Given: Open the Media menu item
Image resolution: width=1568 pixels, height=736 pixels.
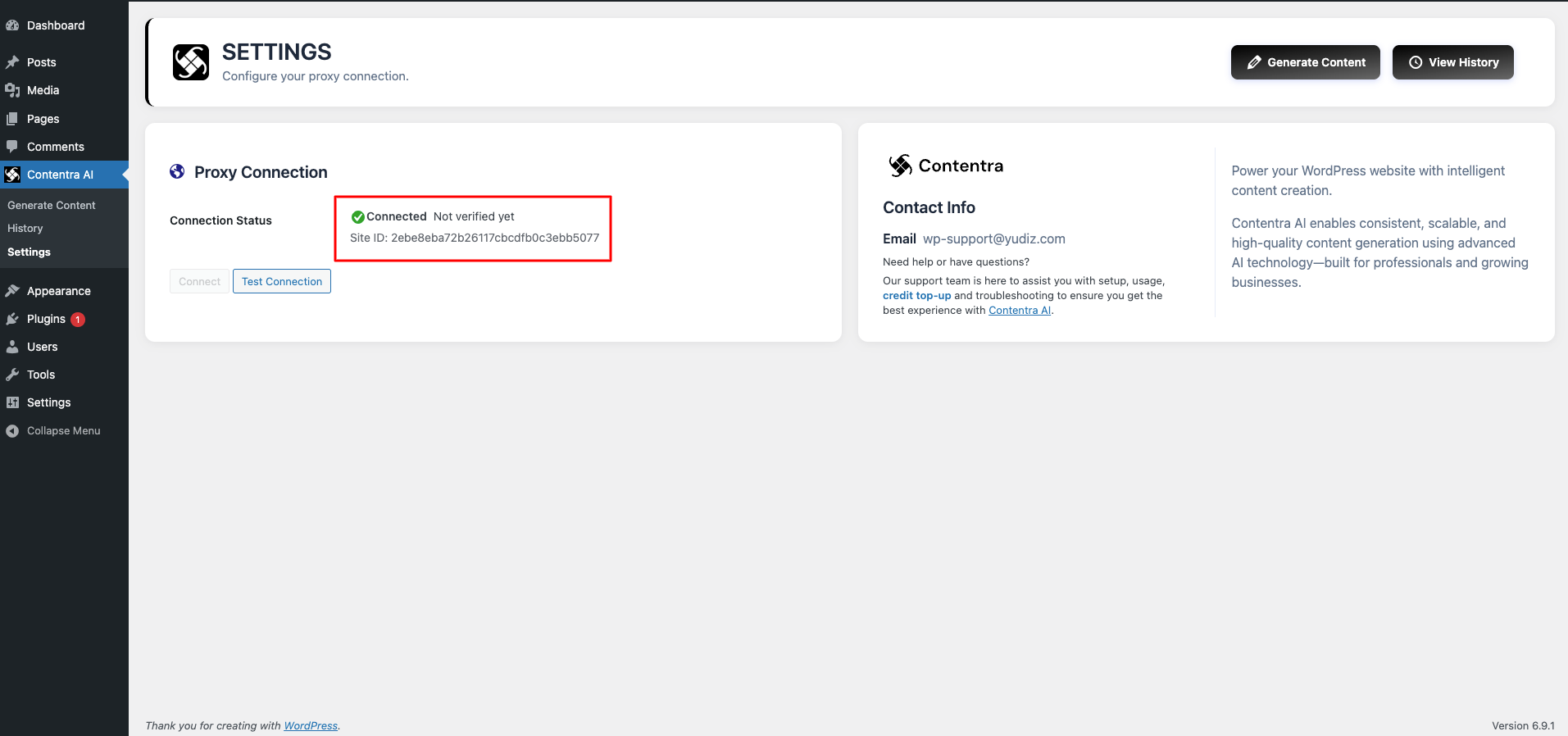Looking at the screenshot, I should point(64,90).
